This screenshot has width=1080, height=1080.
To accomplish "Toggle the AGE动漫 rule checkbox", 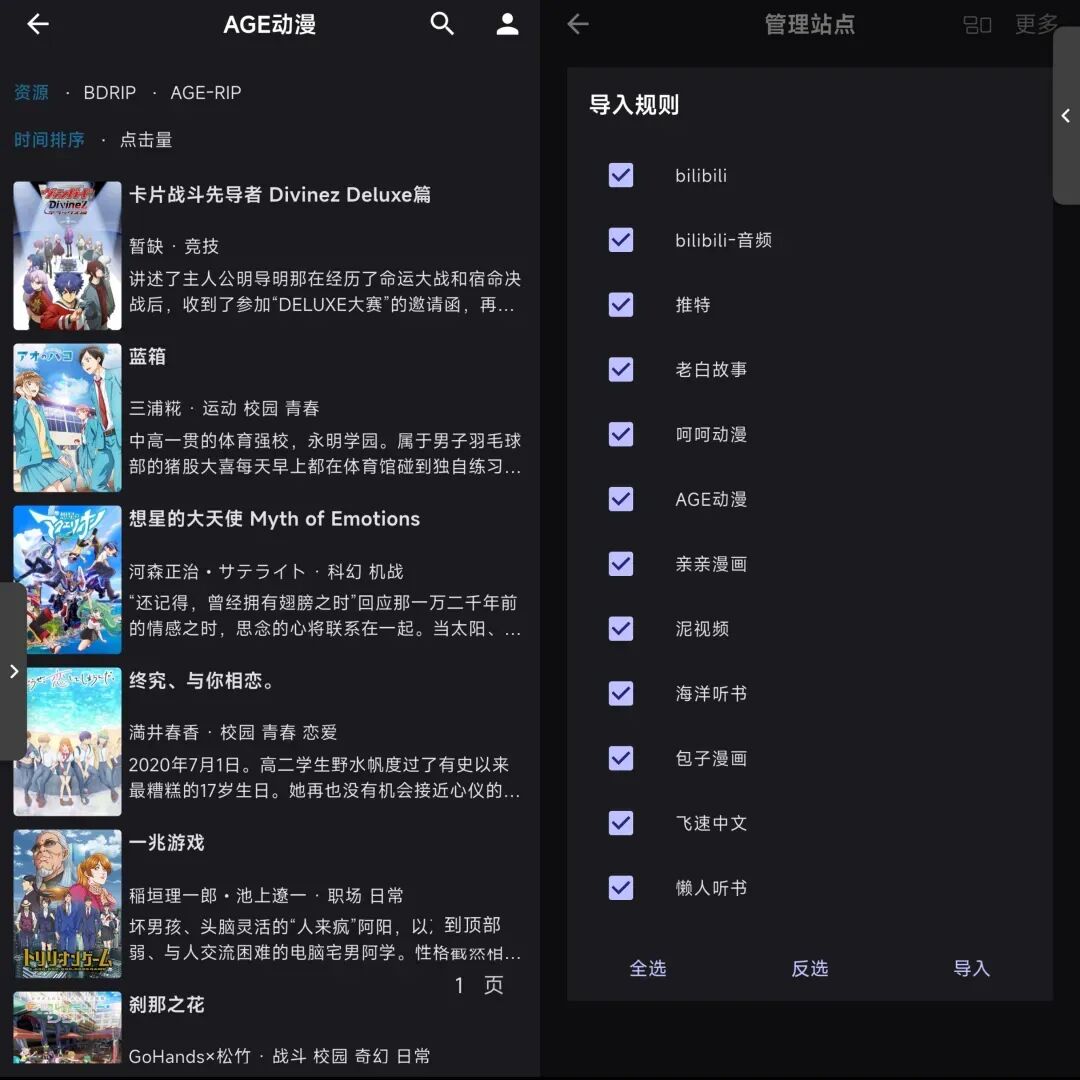I will 621,499.
